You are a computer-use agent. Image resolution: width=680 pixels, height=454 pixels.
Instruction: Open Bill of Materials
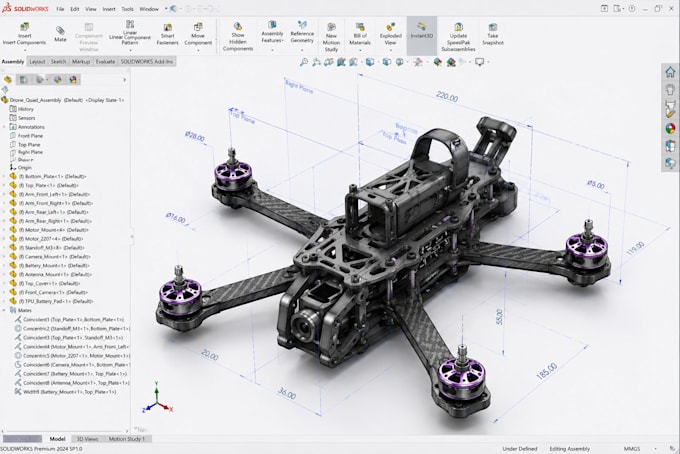[360, 34]
